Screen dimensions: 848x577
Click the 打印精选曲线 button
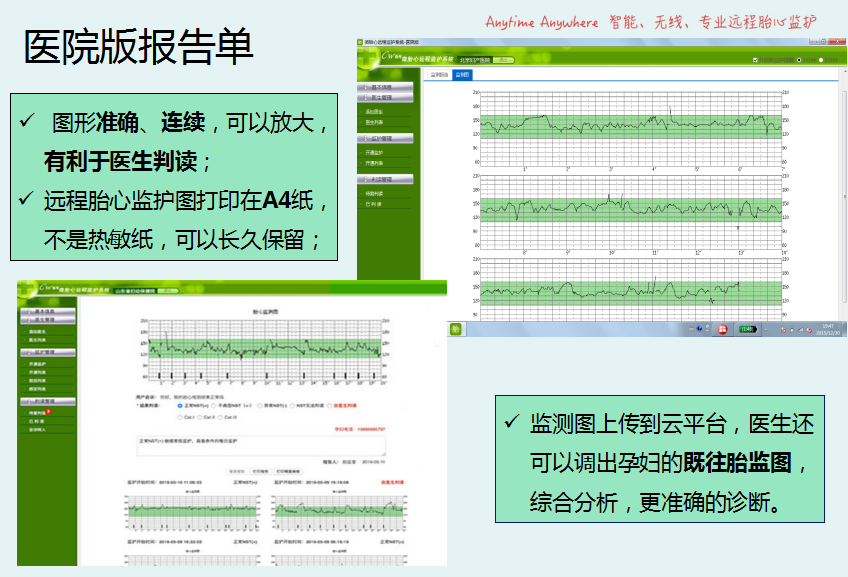[x=288, y=472]
